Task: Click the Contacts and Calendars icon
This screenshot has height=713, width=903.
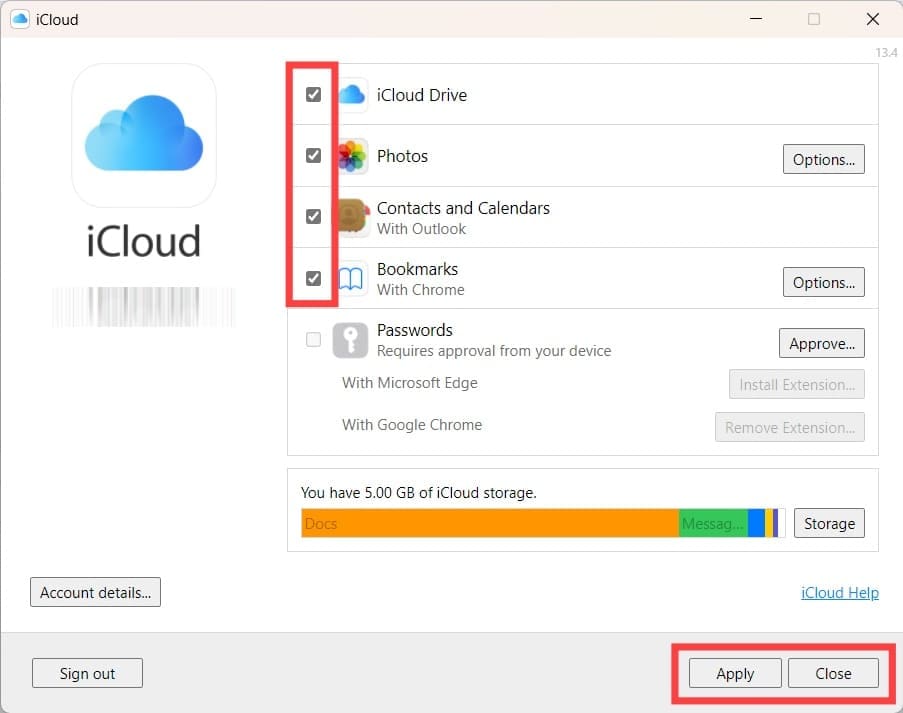Action: point(352,217)
